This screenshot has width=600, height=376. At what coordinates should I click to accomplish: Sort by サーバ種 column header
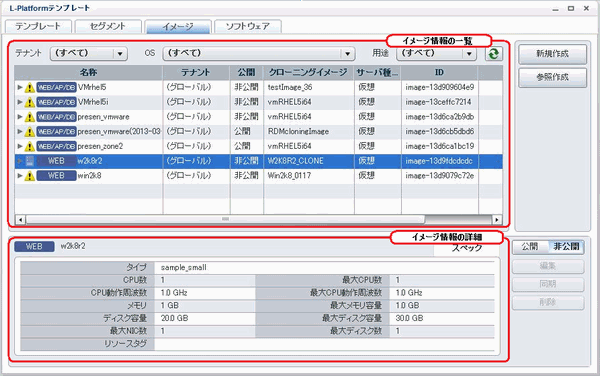(378, 73)
